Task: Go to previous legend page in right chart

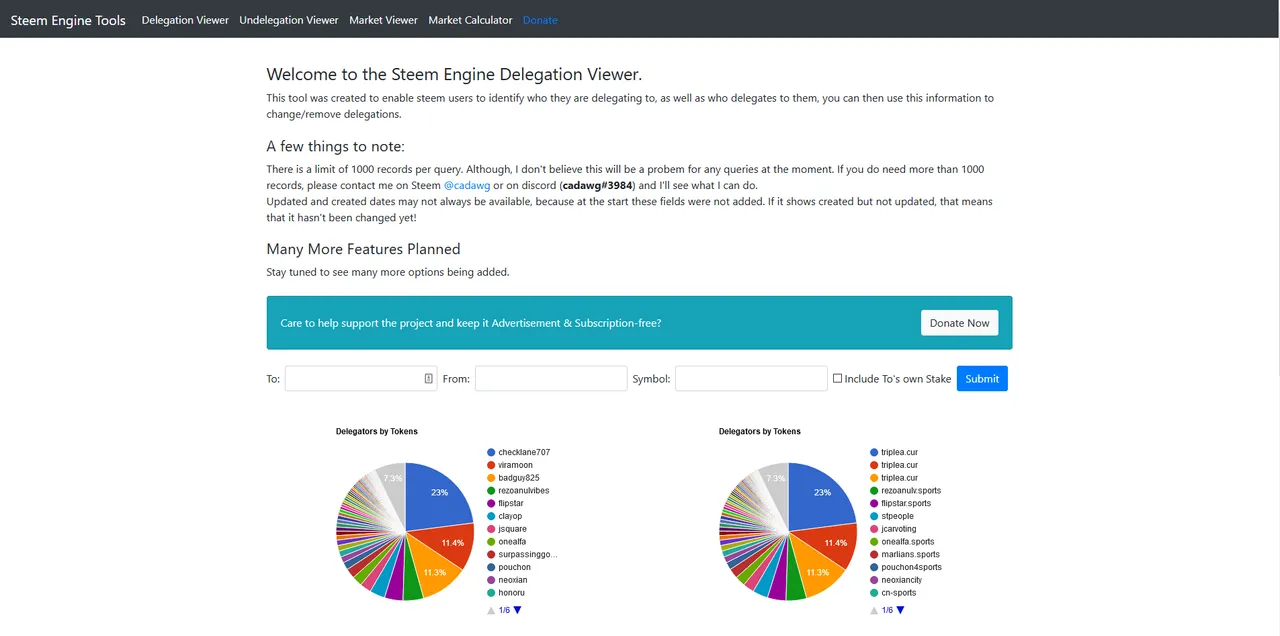Action: tap(874, 610)
